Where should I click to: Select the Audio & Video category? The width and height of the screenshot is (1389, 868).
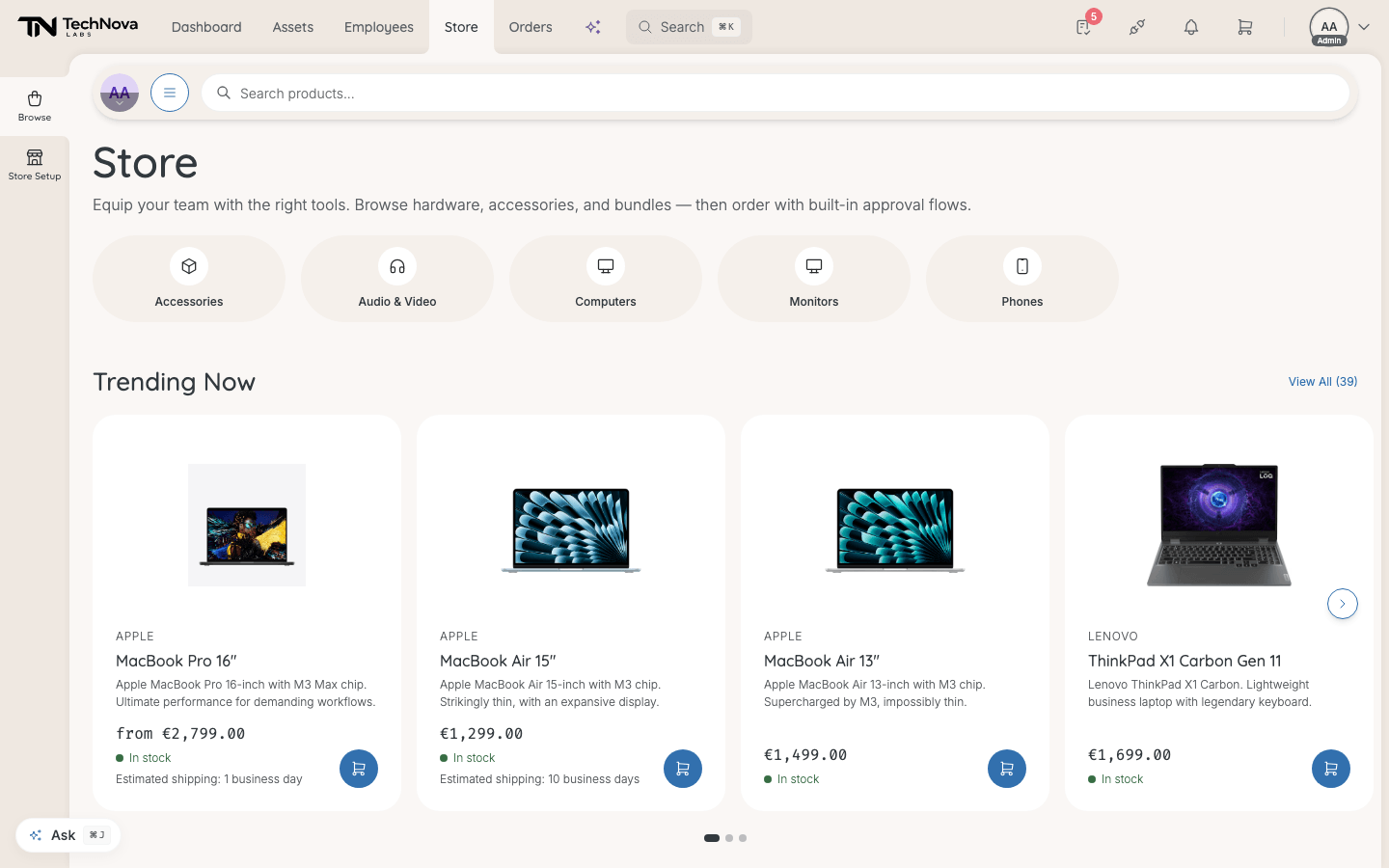click(x=397, y=279)
